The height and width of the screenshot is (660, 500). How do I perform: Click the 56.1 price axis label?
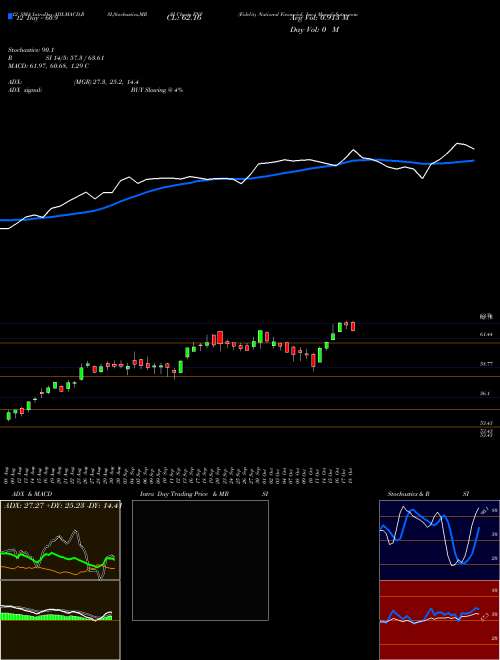(485, 393)
